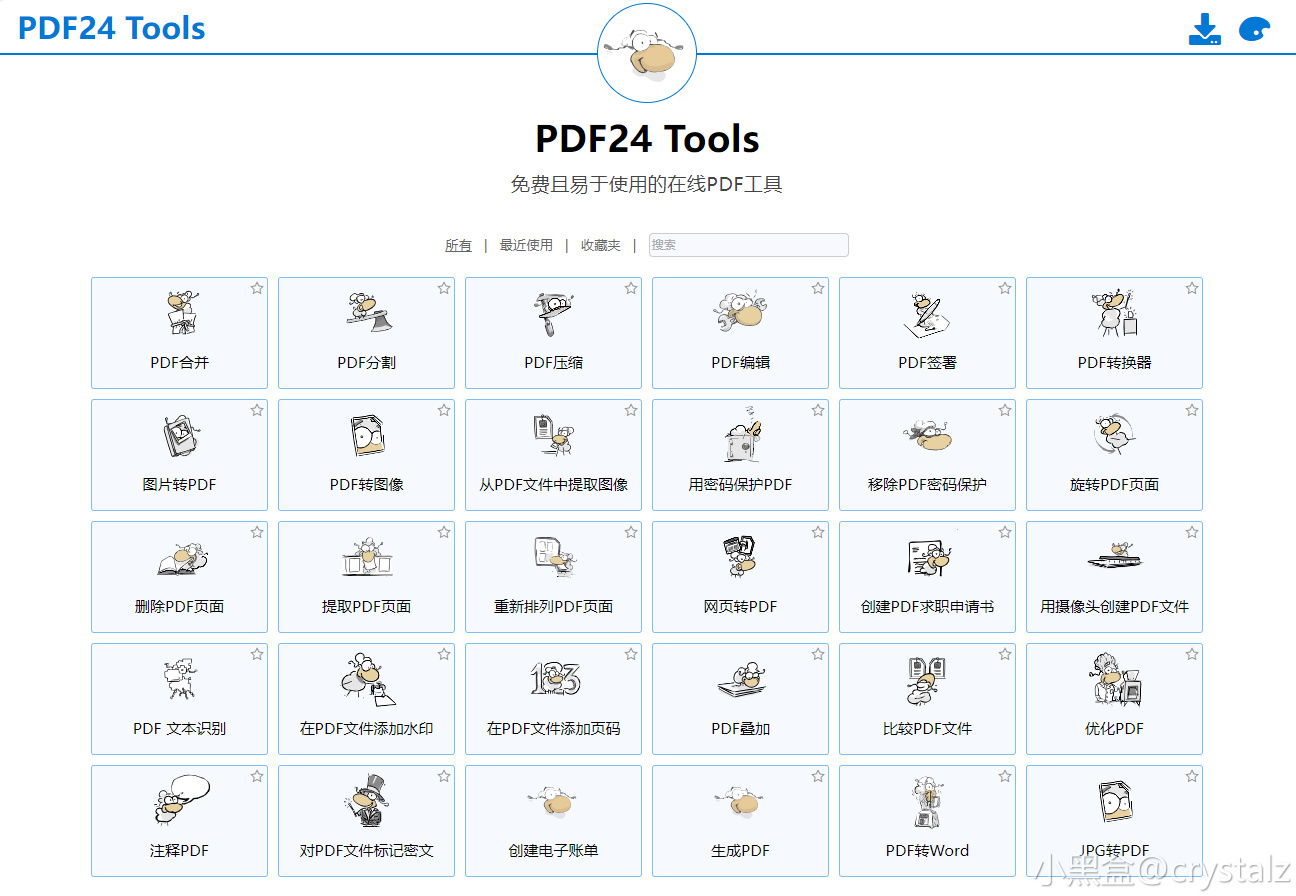Mark PDF编辑 as favorite via star

pos(818,288)
